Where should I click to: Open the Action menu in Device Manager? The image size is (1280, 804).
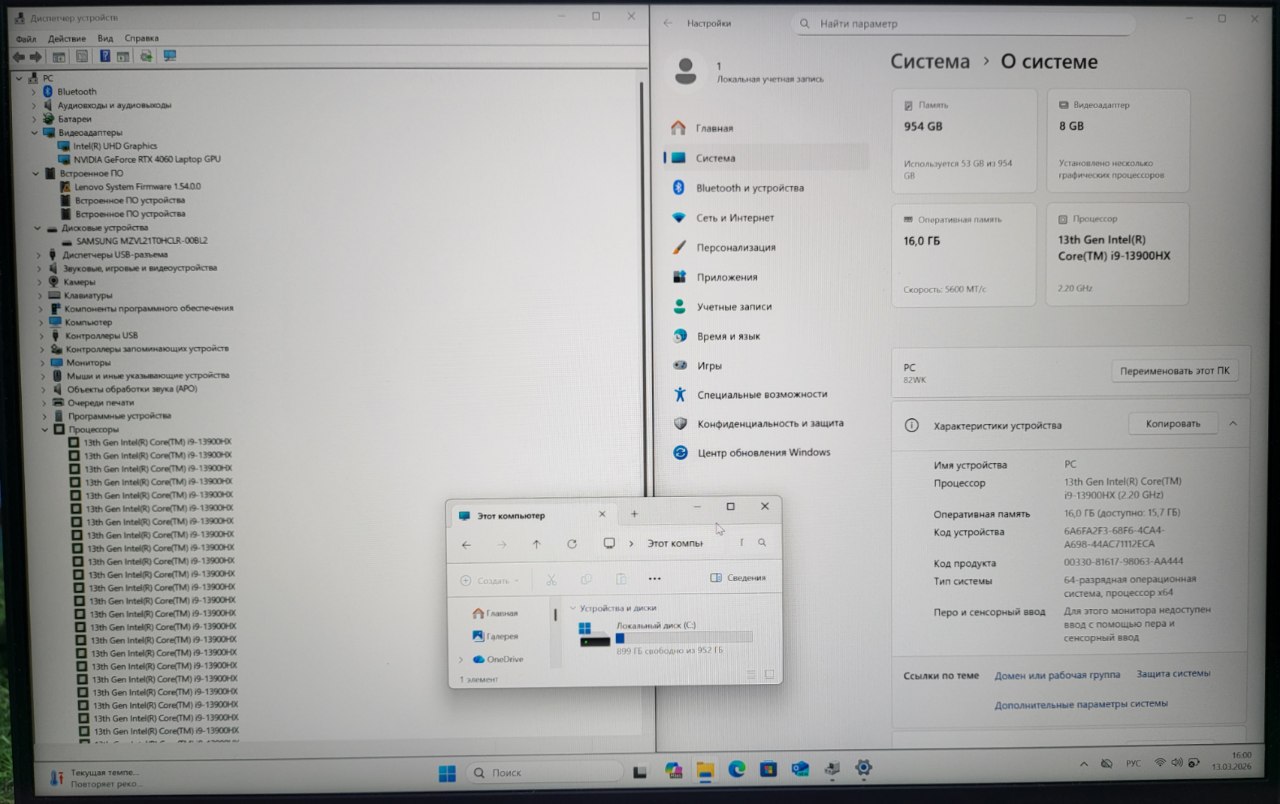point(67,38)
